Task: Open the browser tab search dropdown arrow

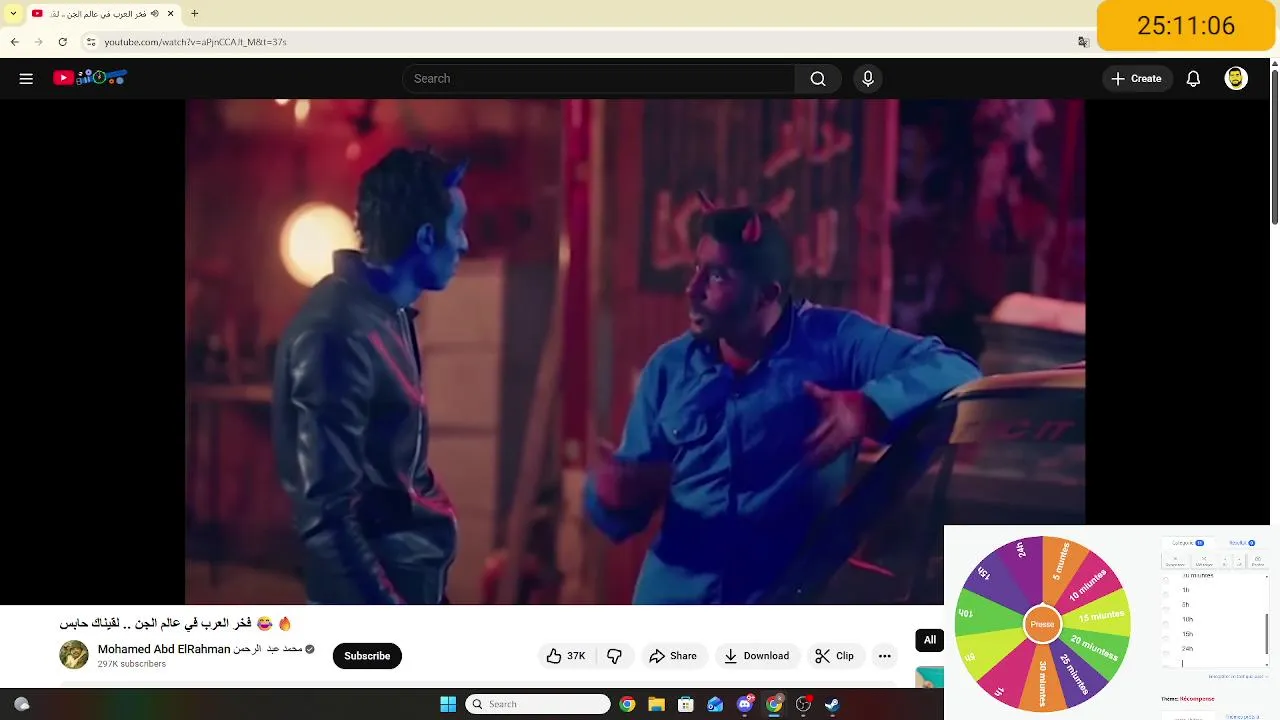Action: [x=13, y=14]
